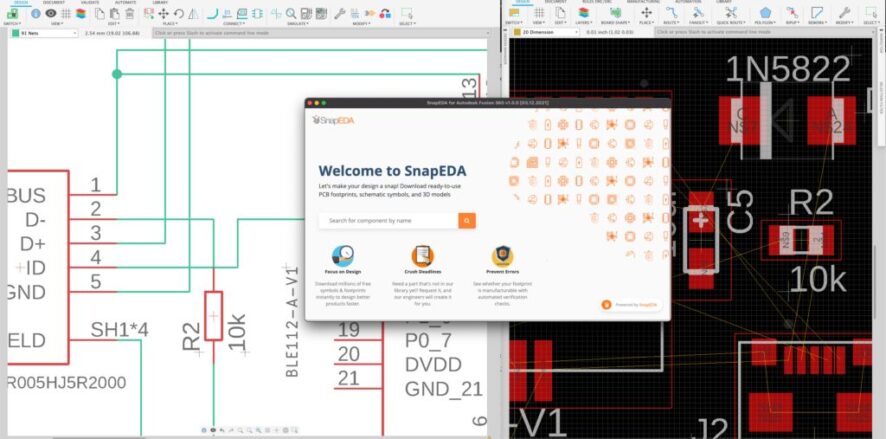Select the Polygon tool in board toolbar
This screenshot has height=439, width=886.
point(765,12)
